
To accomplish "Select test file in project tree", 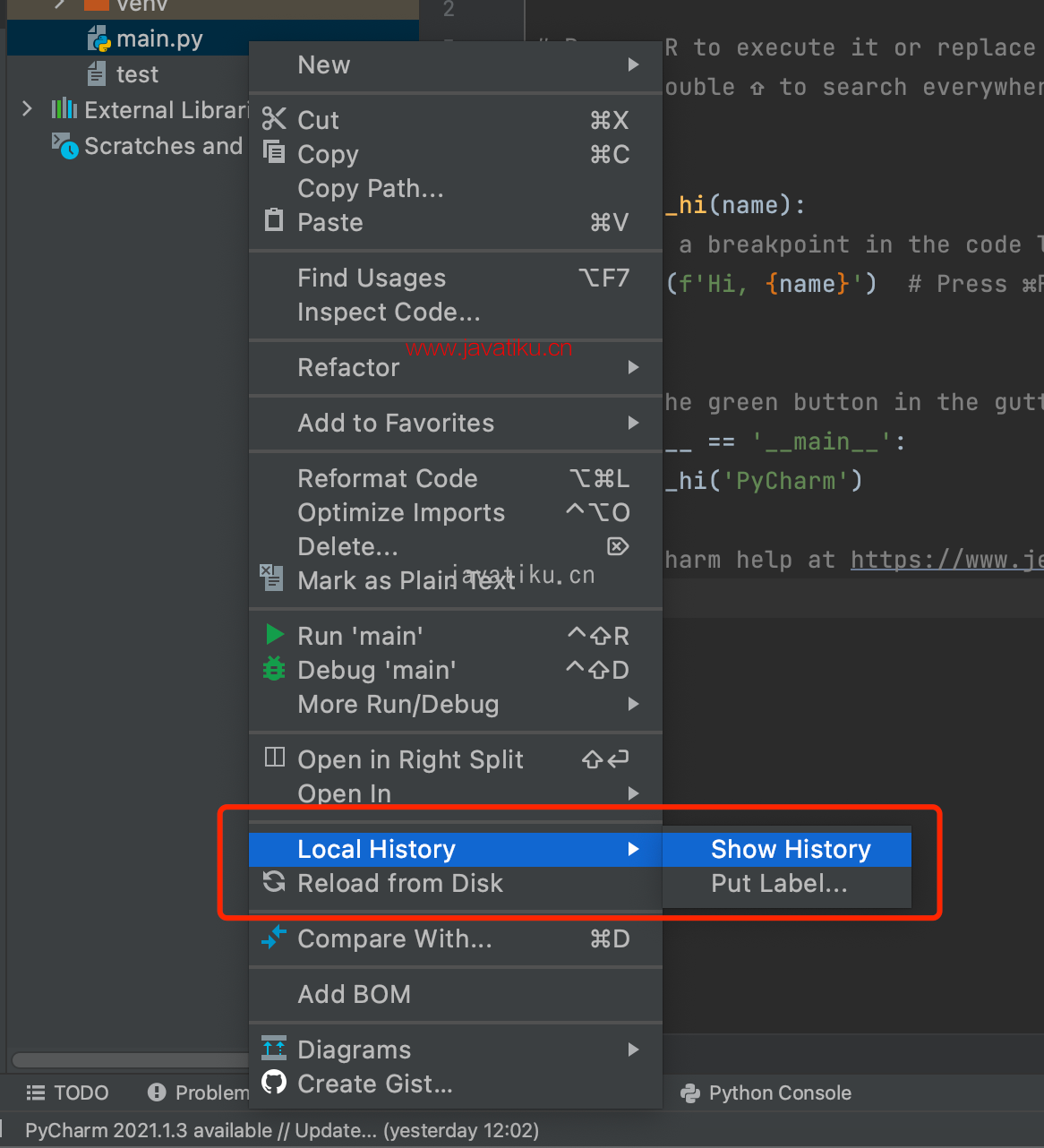I will 137,74.
